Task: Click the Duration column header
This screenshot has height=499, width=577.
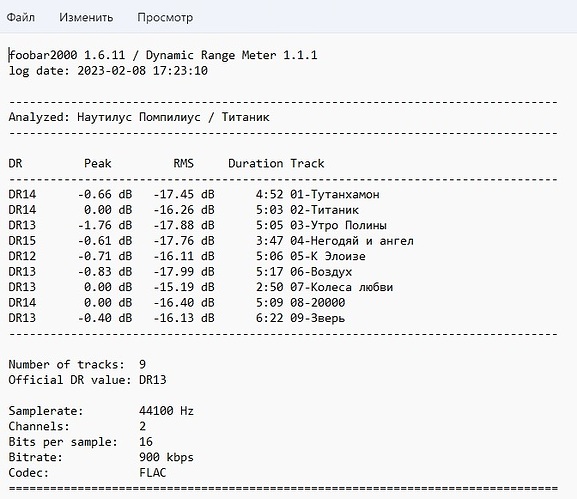Action: (x=256, y=163)
